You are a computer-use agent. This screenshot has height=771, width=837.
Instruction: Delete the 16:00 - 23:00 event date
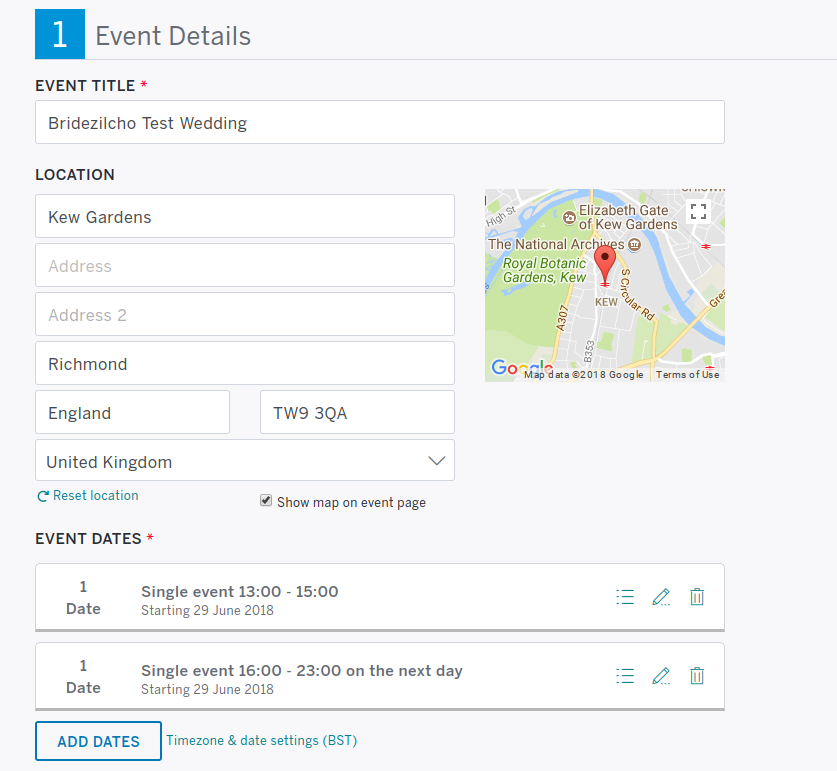(x=697, y=675)
